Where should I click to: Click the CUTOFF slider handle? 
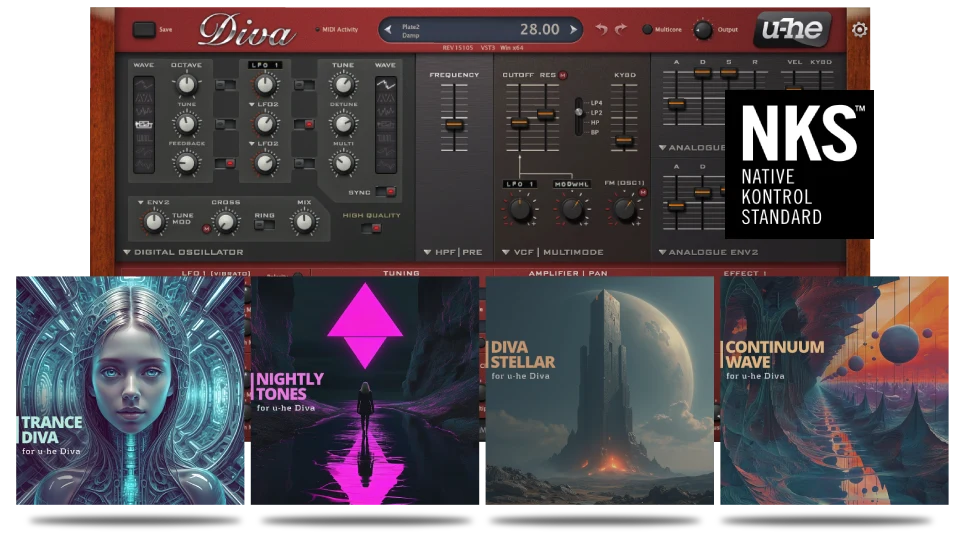click(519, 123)
